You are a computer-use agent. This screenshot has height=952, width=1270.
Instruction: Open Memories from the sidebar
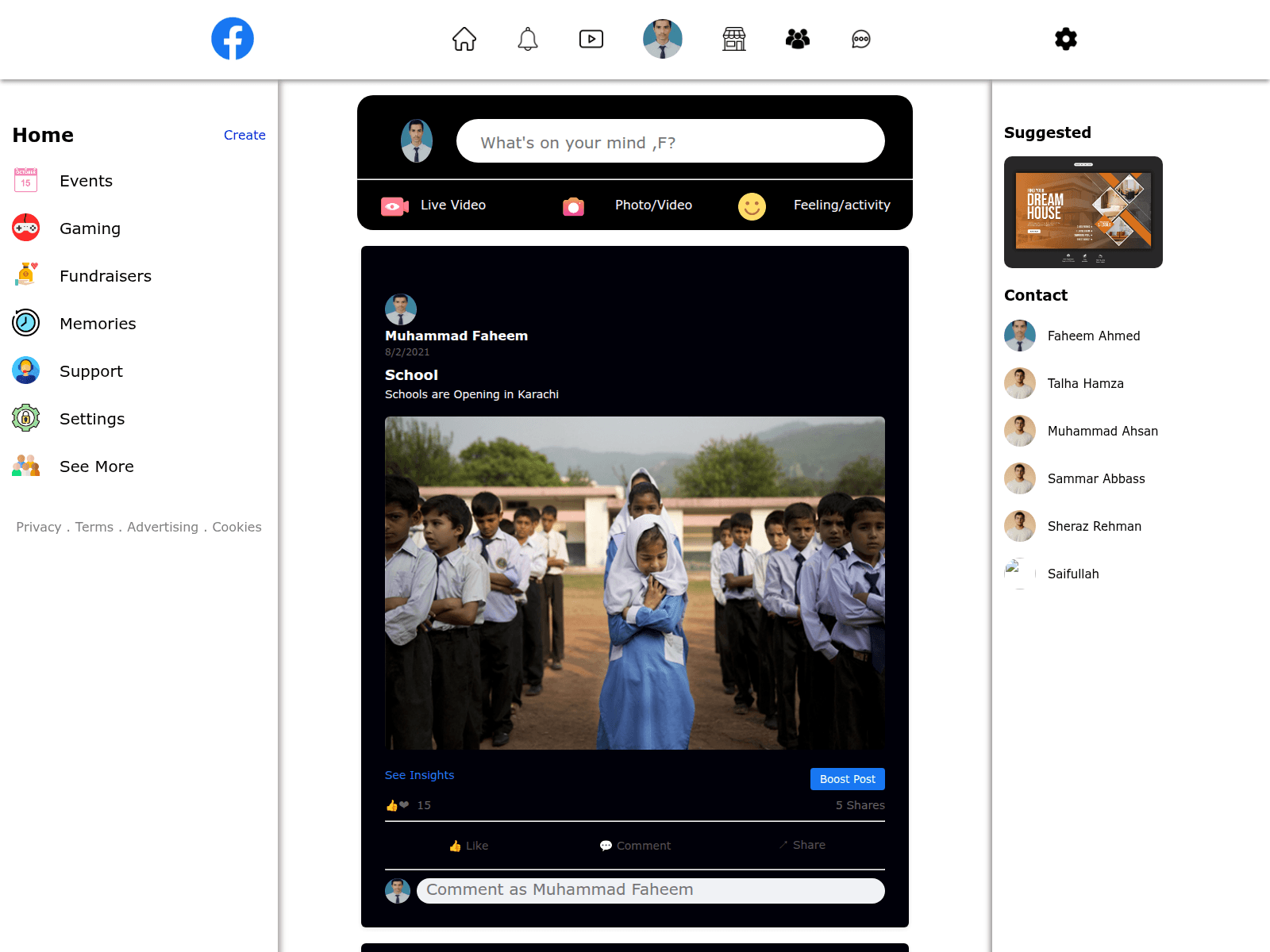(x=98, y=324)
